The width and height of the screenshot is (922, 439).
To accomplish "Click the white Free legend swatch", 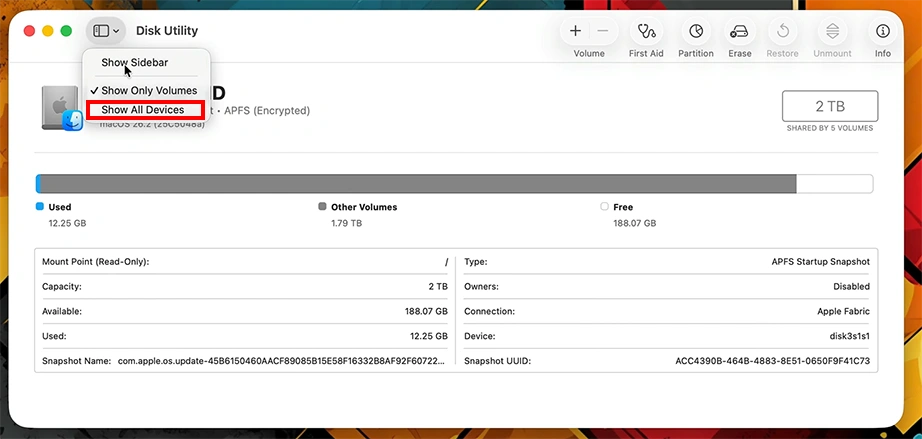I will pos(604,207).
